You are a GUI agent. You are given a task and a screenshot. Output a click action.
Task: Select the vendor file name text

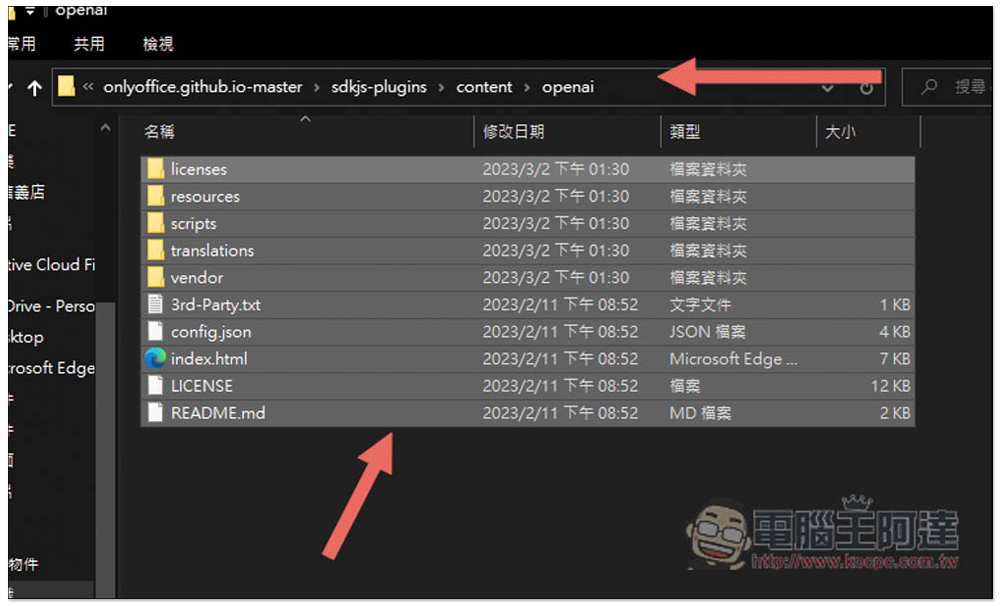(x=197, y=277)
